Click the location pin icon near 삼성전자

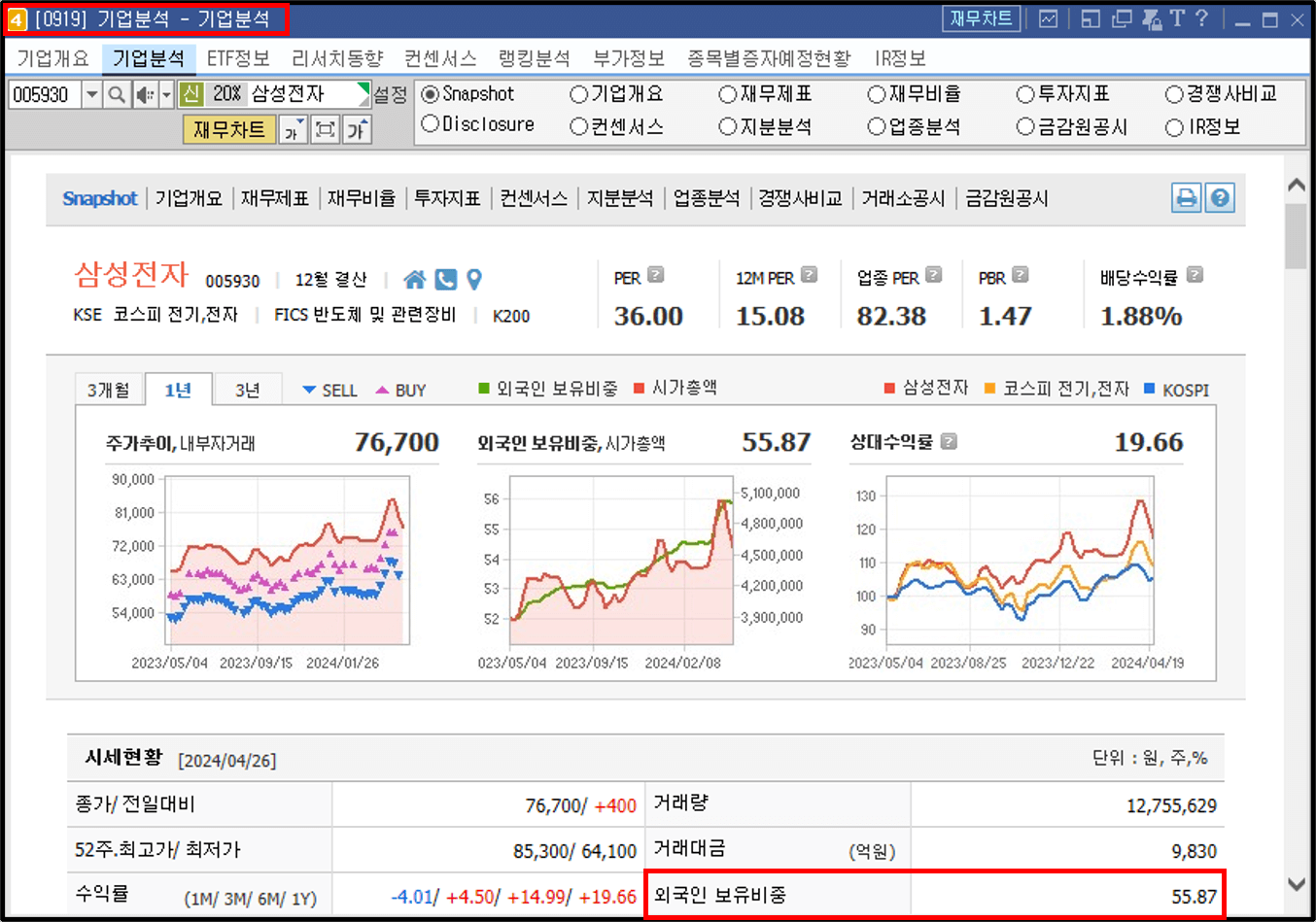pyautogui.click(x=474, y=279)
